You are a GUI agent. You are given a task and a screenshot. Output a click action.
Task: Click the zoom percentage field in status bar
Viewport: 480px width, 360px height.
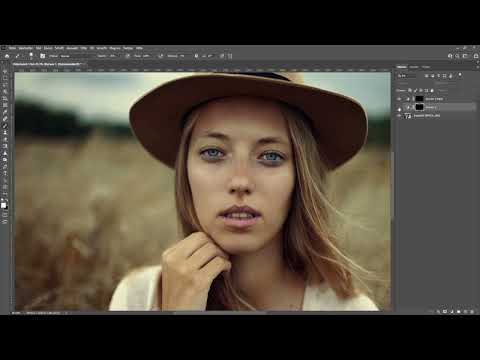point(16,313)
